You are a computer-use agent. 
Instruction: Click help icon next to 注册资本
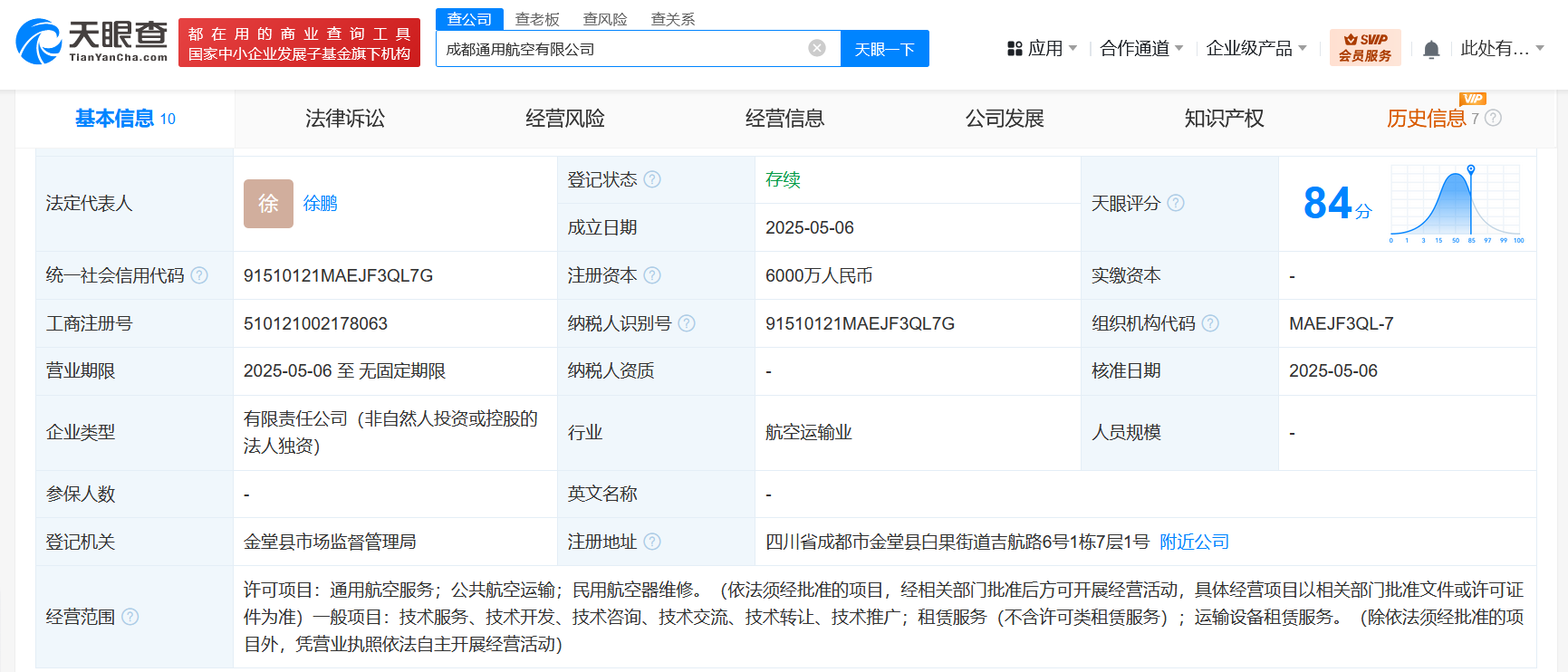[x=652, y=275]
